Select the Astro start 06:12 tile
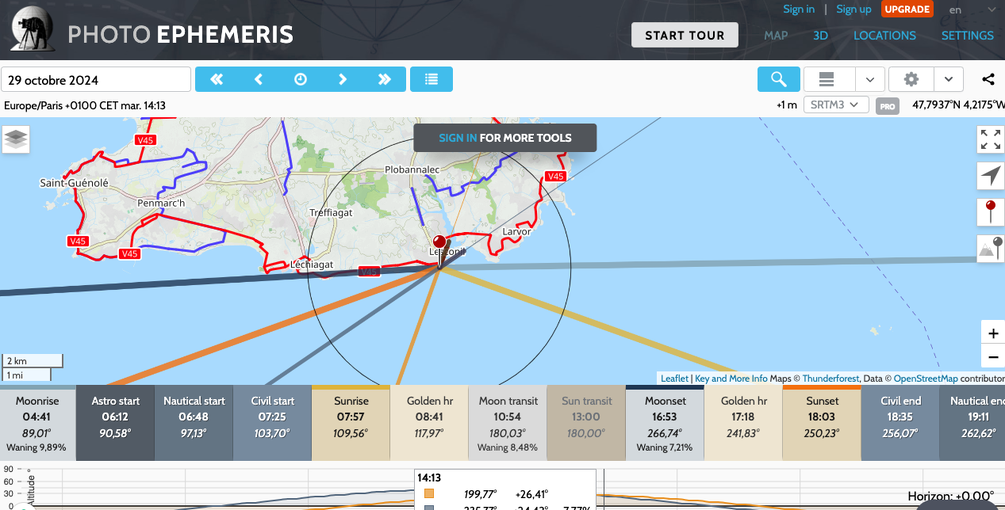The height and width of the screenshot is (510, 1005). pyautogui.click(x=115, y=423)
